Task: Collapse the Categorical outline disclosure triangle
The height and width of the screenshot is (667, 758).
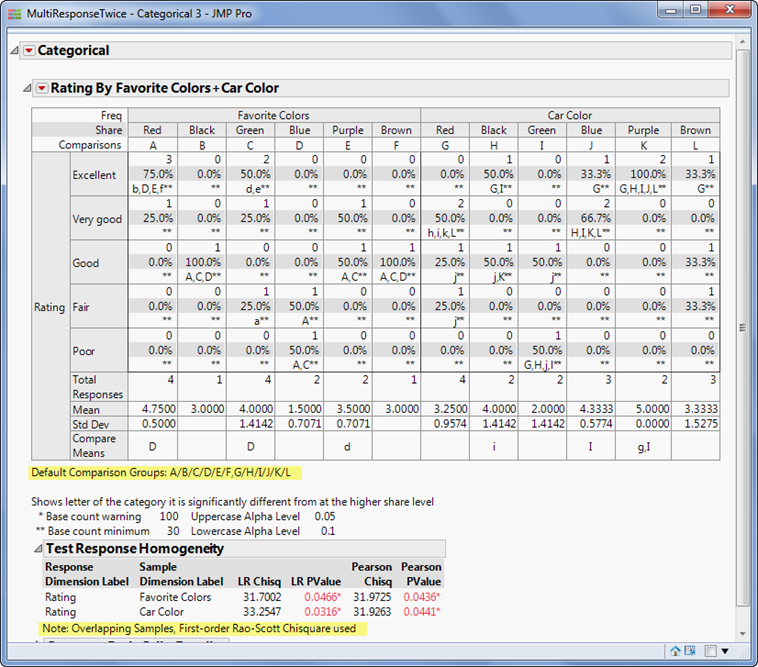Action: (15, 50)
